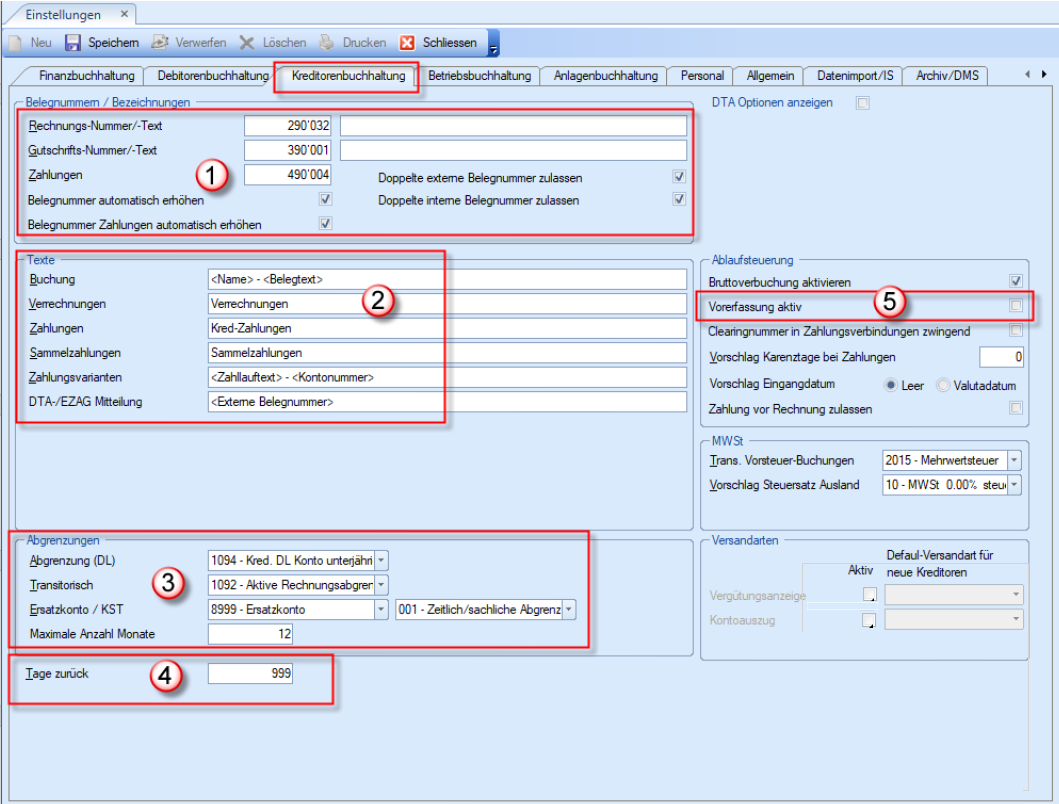The height and width of the screenshot is (804, 1059).
Task: Click the Rechnungs-Nummer number field
Action: (x=288, y=126)
